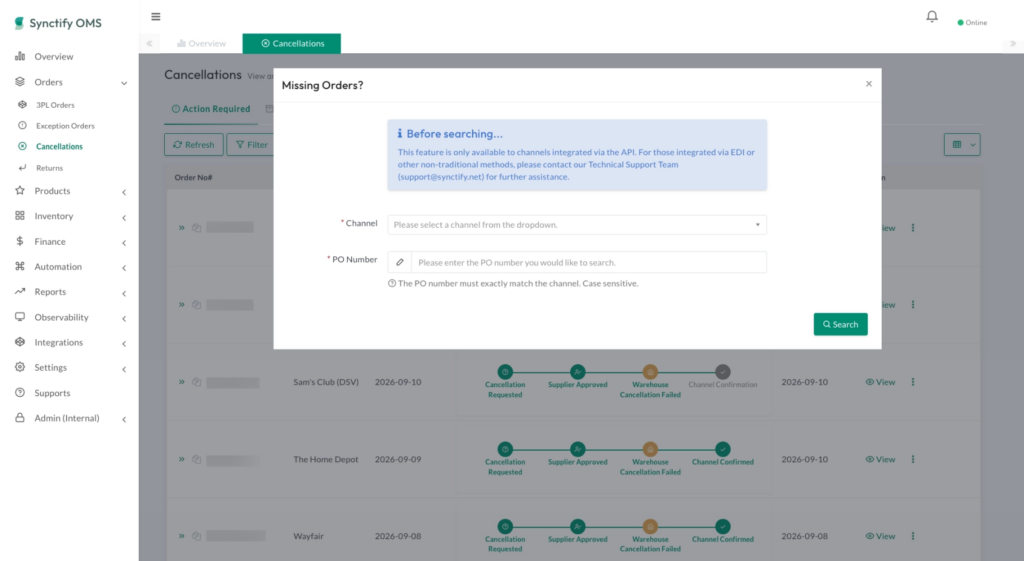Open the notifications bell
Image resolution: width=1024 pixels, height=561 pixels.
point(932,16)
